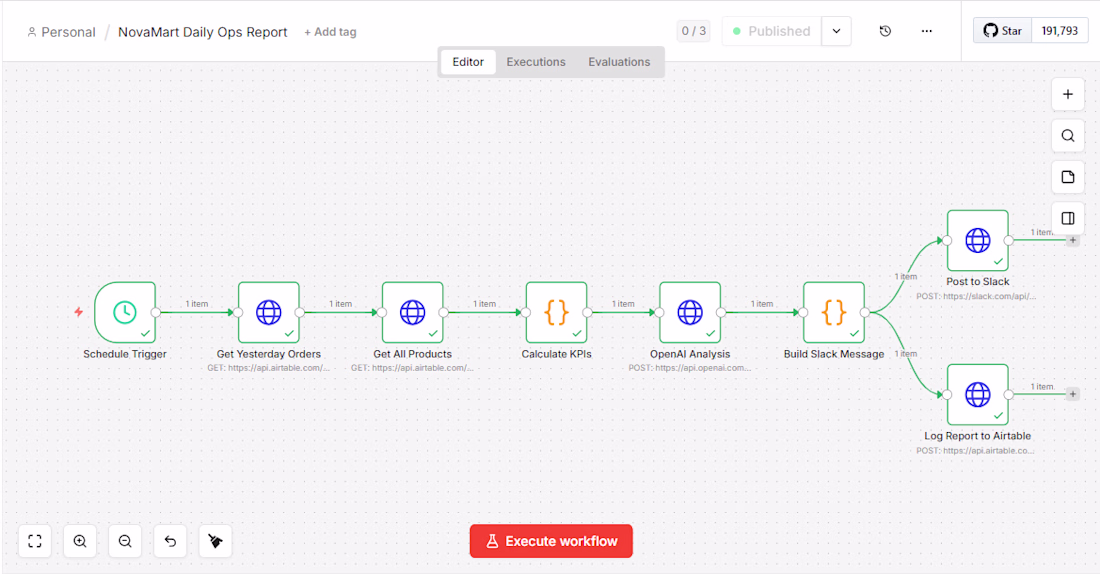Switch to the Editor tab

[468, 62]
